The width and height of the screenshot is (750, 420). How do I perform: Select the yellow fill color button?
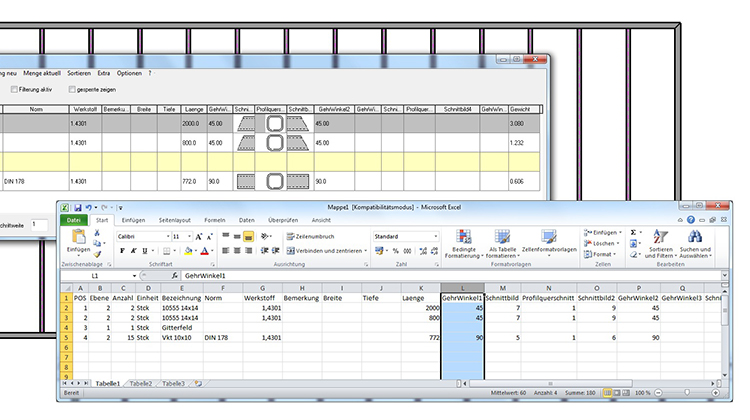click(188, 251)
